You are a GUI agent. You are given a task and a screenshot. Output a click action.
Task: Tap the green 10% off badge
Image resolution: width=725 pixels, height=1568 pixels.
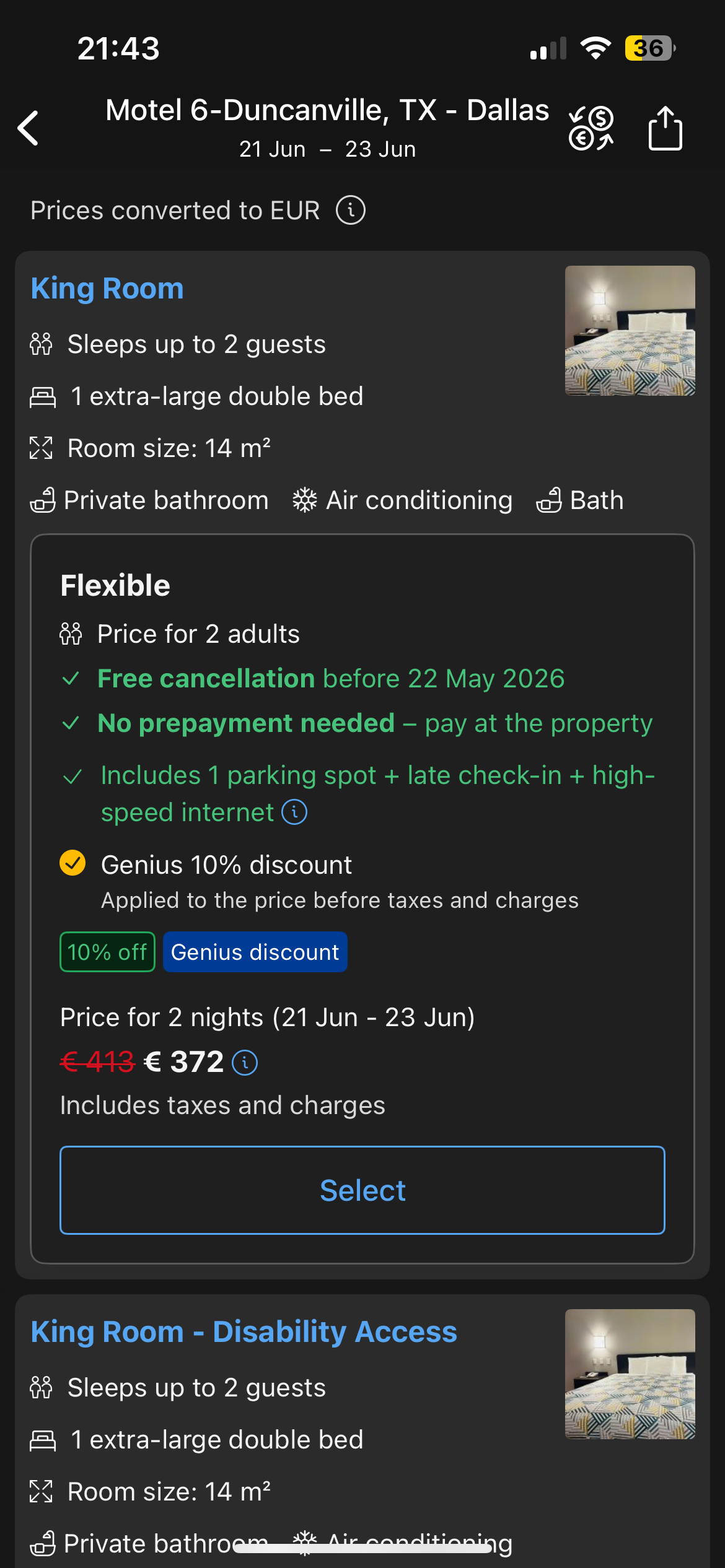point(107,952)
